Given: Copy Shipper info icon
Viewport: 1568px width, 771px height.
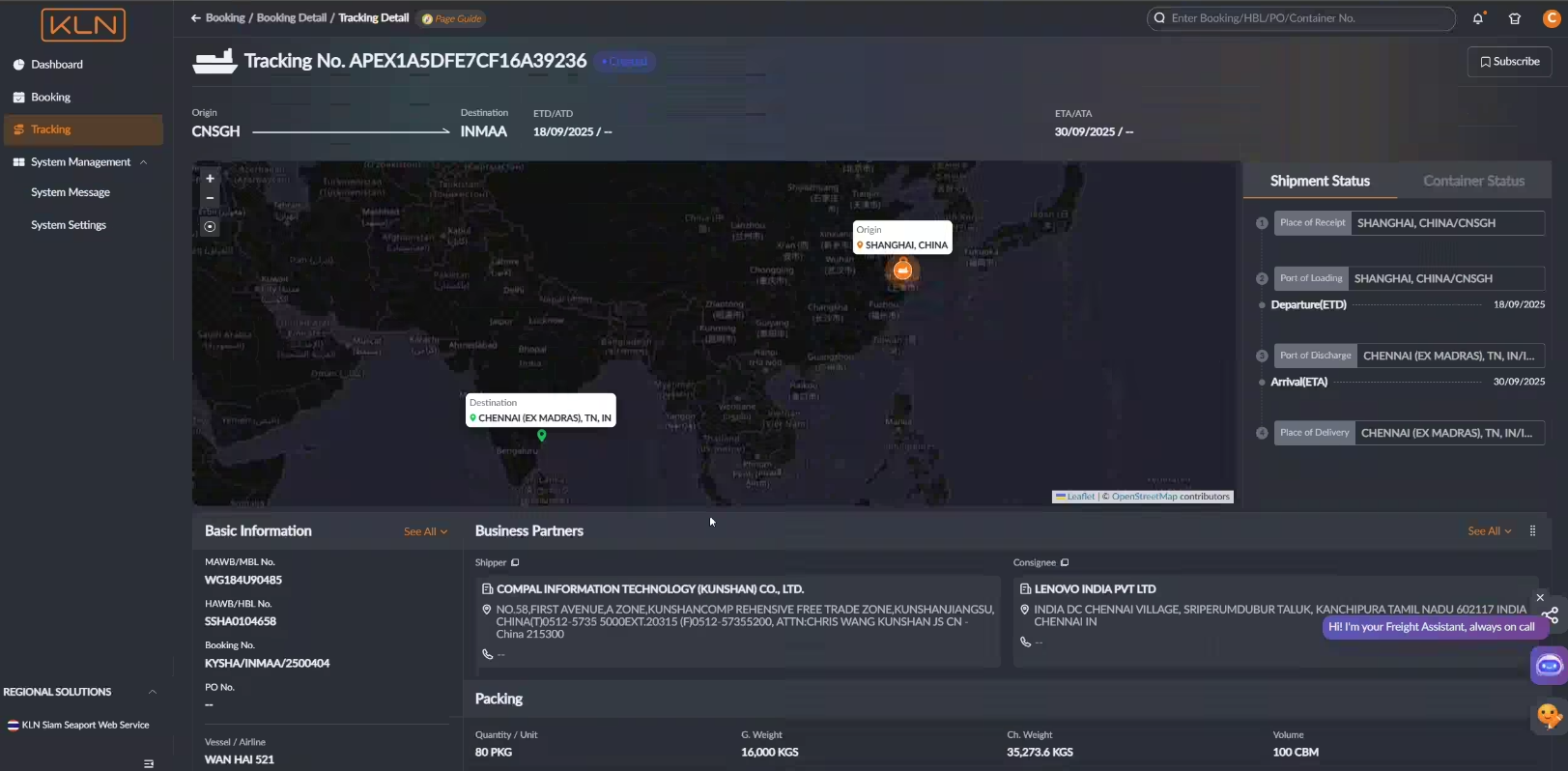Looking at the screenshot, I should pos(515,562).
